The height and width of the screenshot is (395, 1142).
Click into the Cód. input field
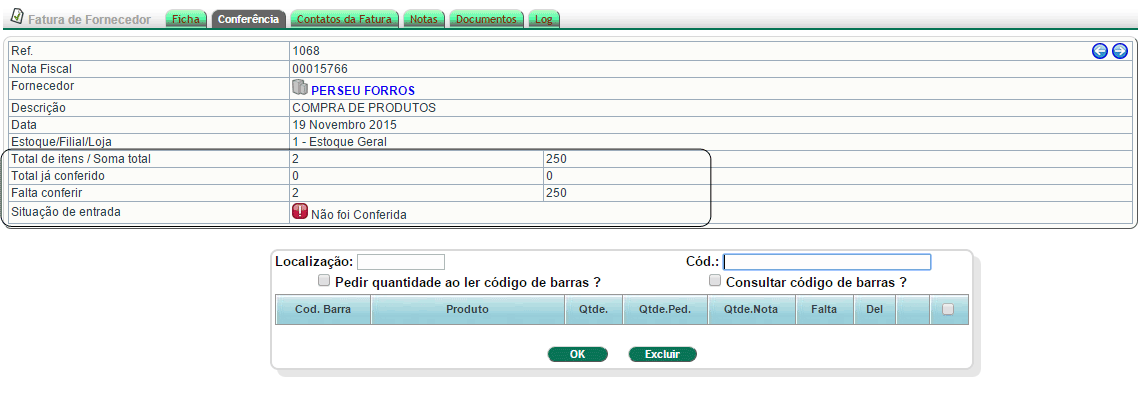[x=827, y=262]
